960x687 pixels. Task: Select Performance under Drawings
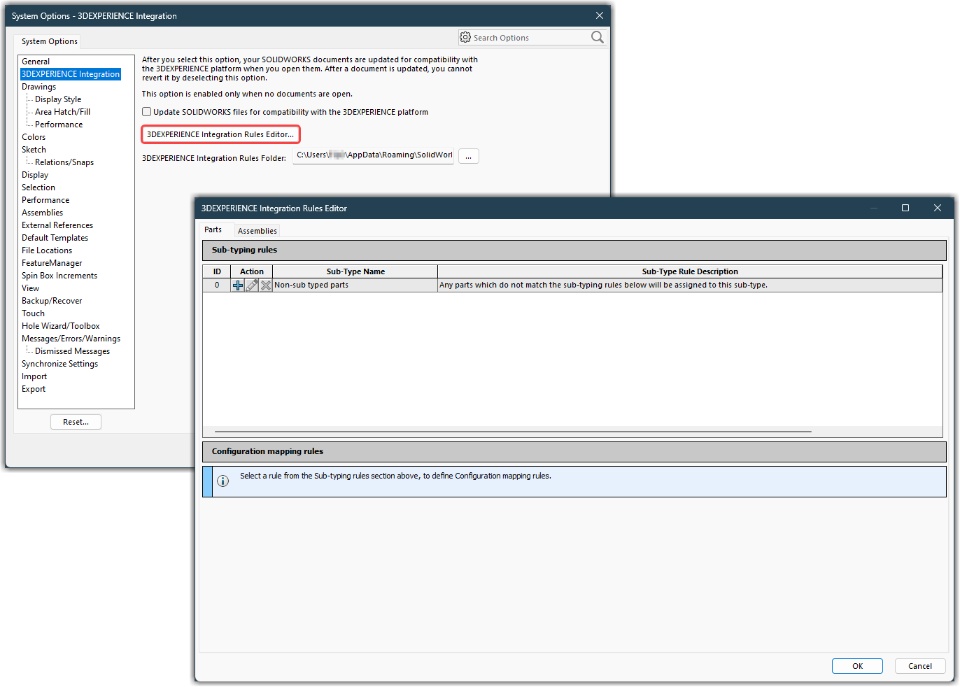click(x=59, y=124)
